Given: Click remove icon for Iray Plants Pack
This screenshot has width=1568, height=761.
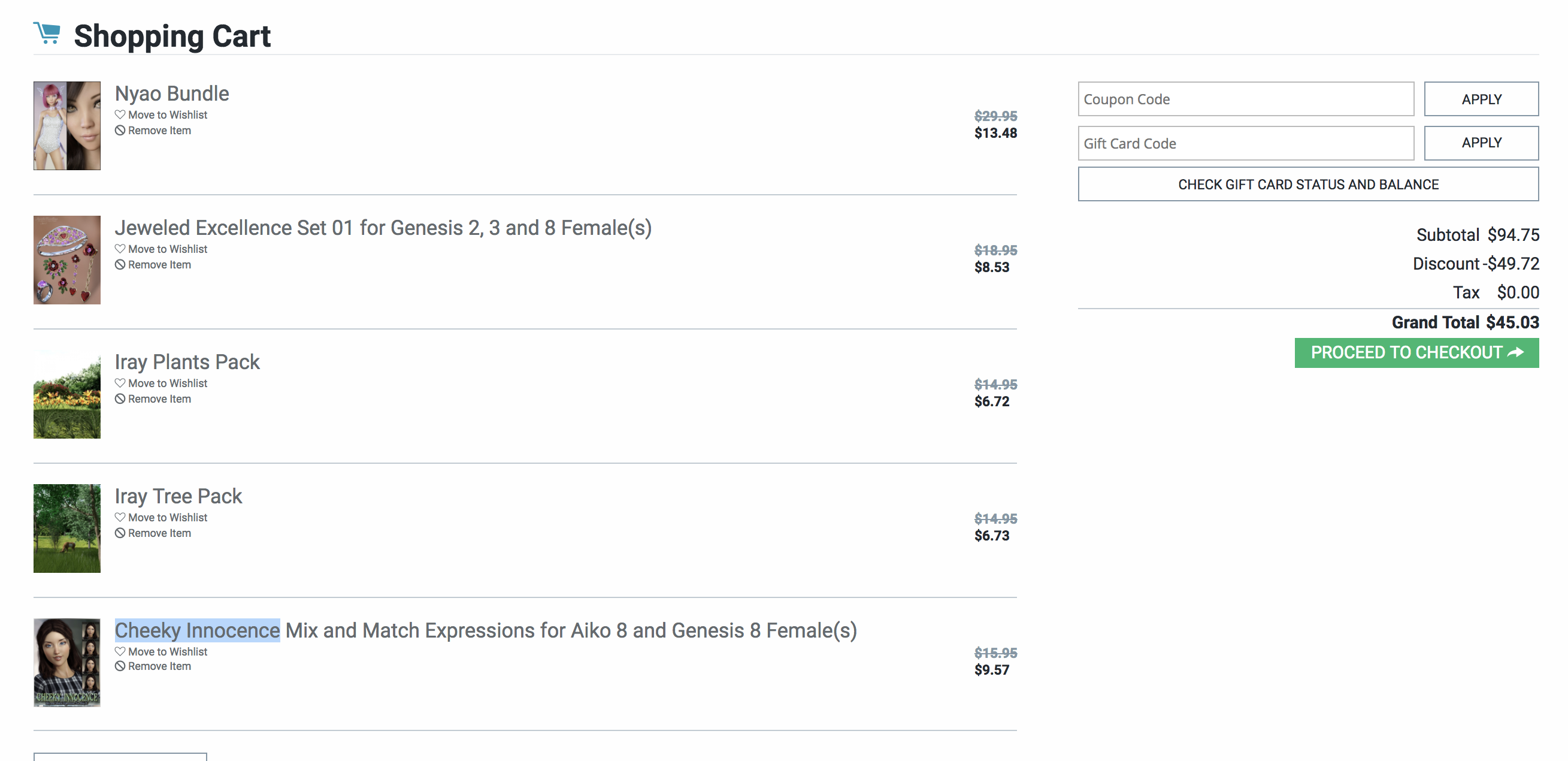Looking at the screenshot, I should pos(120,398).
